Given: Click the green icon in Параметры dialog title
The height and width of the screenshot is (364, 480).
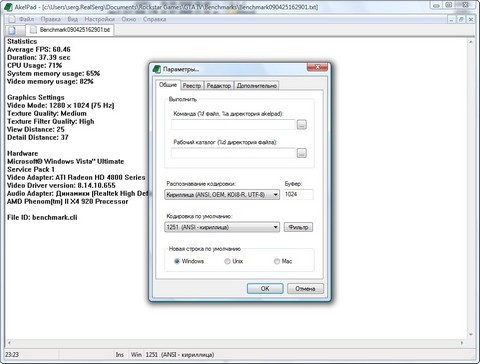Looking at the screenshot, I should click(156, 69).
